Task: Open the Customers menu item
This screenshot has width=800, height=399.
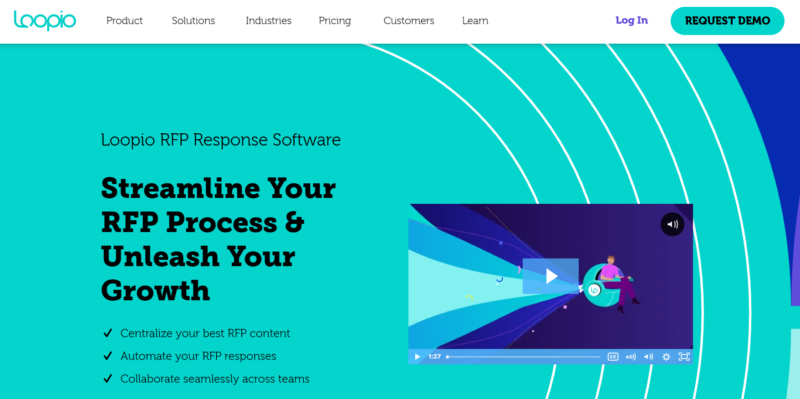Action: 409,21
